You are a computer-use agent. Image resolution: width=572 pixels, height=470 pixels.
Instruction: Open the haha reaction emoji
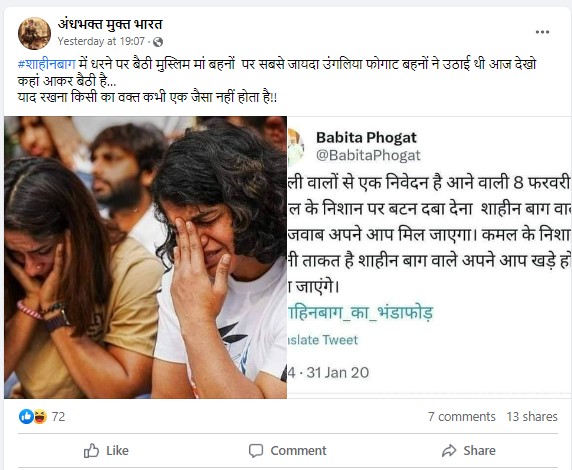40,416
